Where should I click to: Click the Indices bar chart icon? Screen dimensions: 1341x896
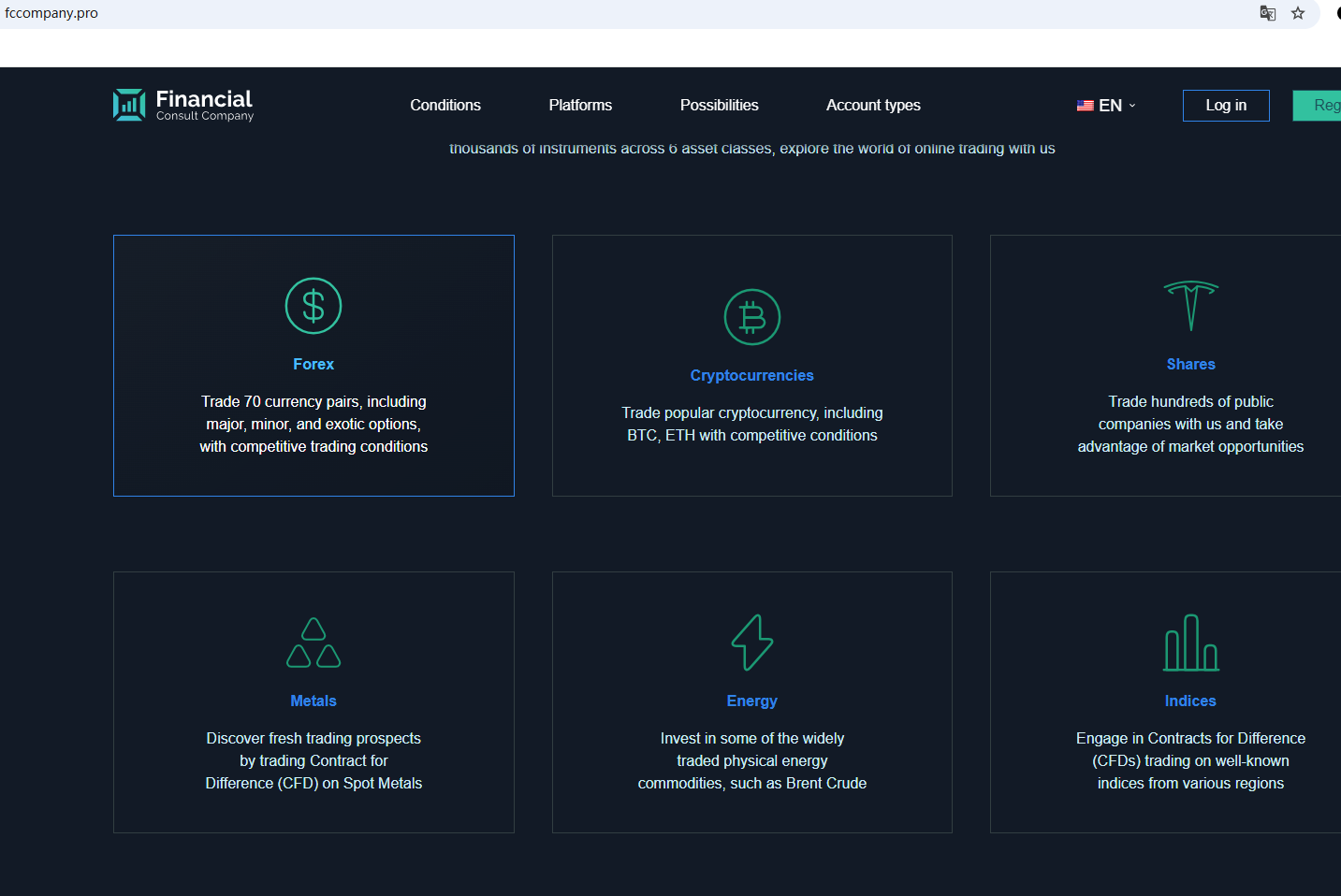click(1190, 643)
